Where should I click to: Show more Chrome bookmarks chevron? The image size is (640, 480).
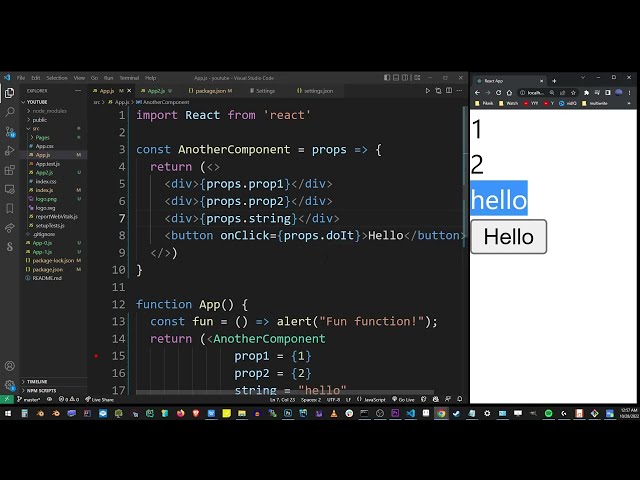pyautogui.click(x=629, y=103)
